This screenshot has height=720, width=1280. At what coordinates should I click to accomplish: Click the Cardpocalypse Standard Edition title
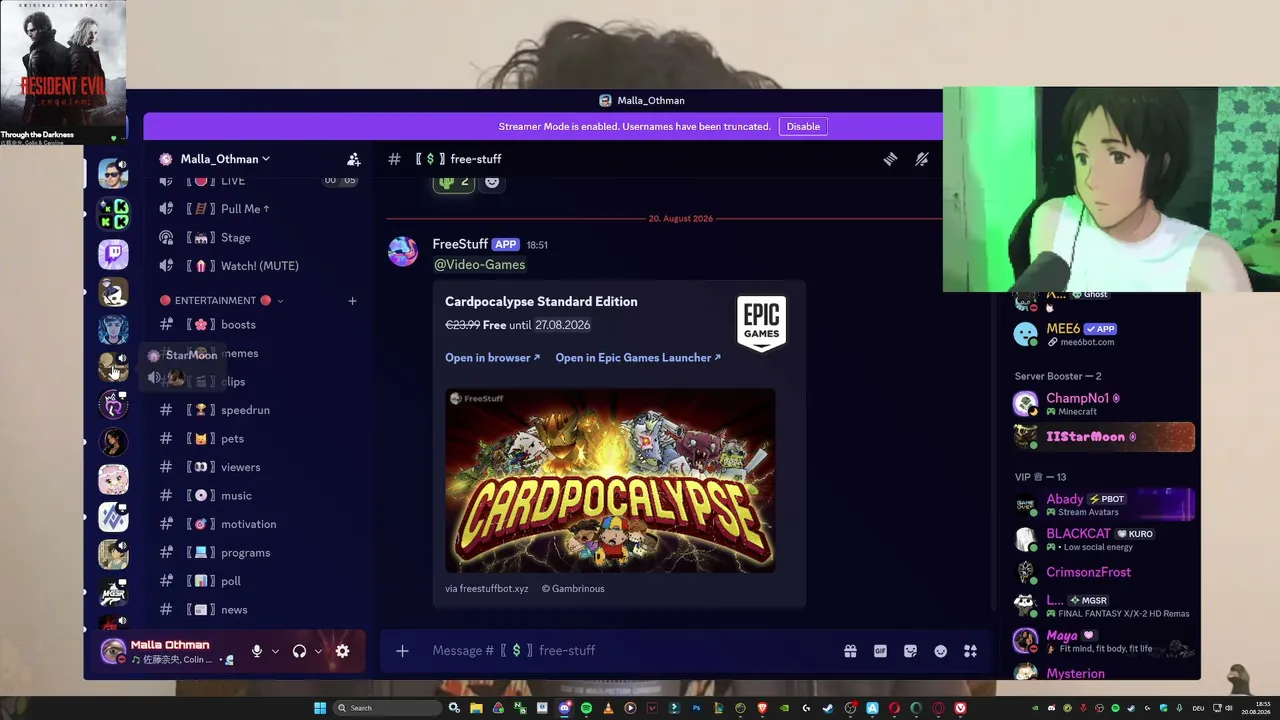(x=541, y=302)
